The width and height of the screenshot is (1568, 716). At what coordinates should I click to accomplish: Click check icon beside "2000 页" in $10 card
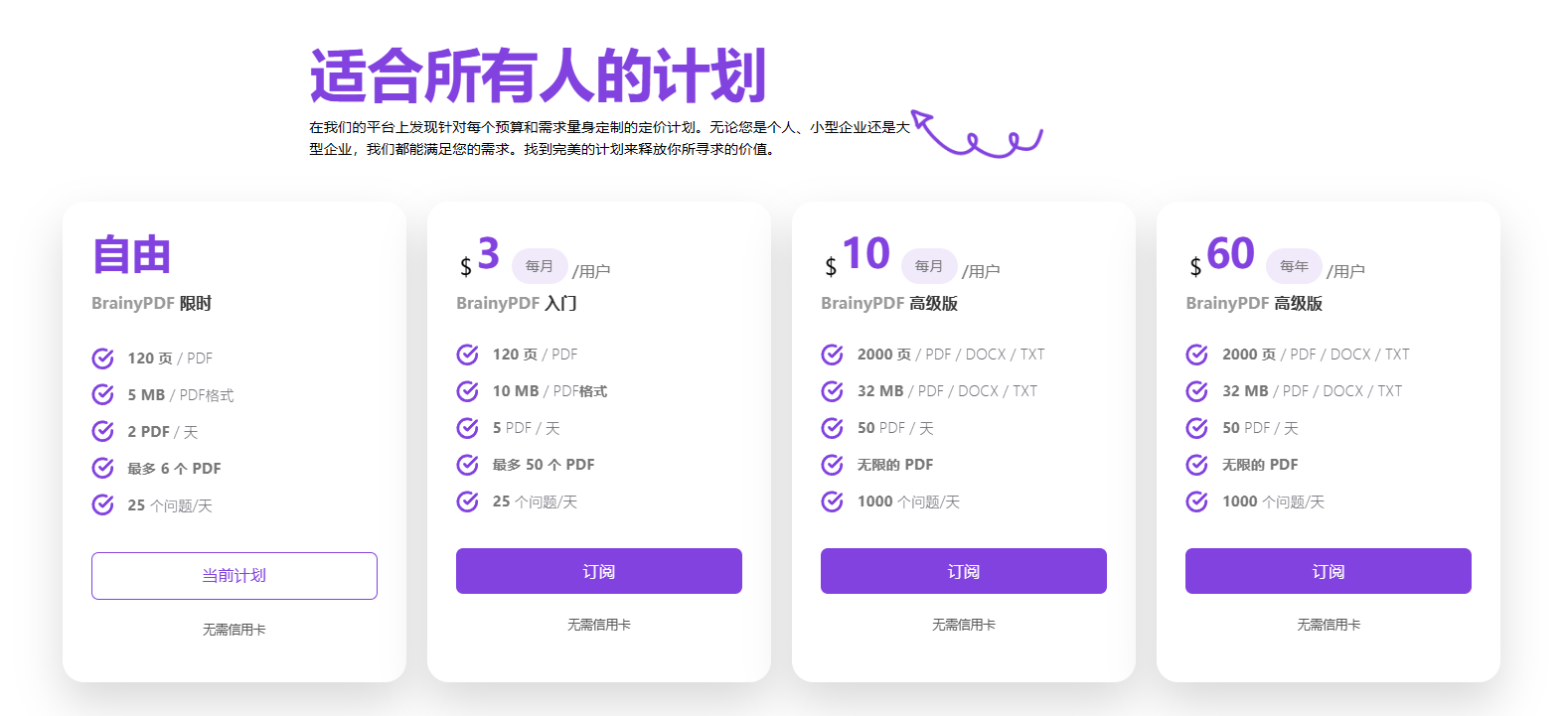[x=833, y=355]
